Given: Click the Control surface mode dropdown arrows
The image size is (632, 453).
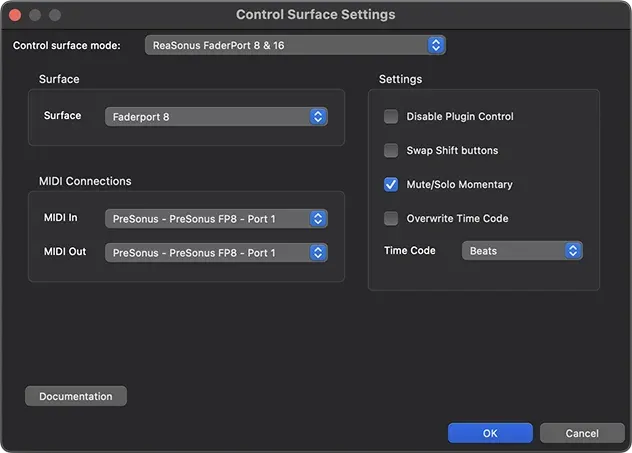Looking at the screenshot, I should pyautogui.click(x=436, y=45).
